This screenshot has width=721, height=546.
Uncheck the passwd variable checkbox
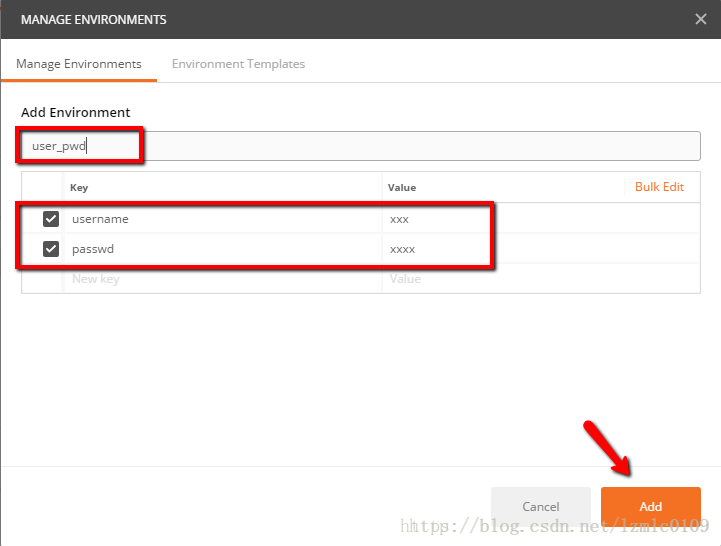point(51,249)
